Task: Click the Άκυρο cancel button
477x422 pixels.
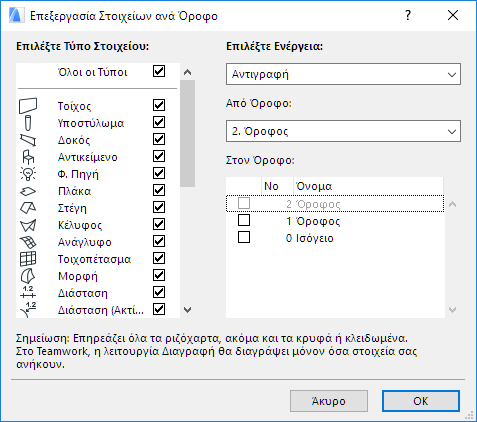Action: click(329, 401)
